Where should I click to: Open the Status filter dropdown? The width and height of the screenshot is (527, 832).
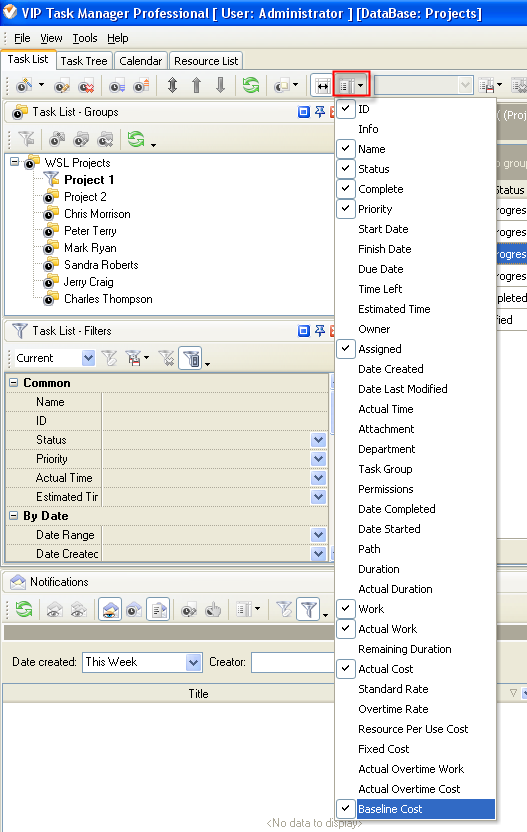(x=318, y=440)
